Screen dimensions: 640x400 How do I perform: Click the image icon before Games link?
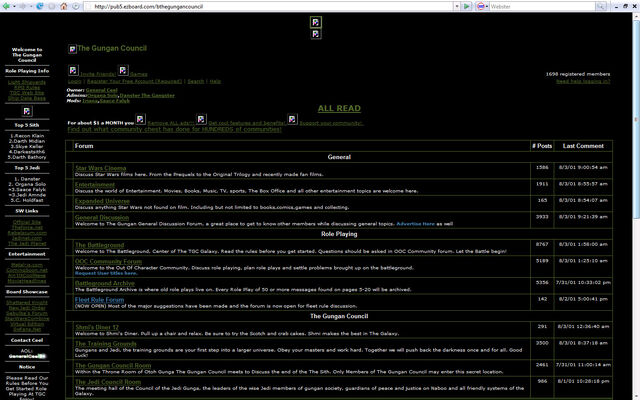point(123,70)
